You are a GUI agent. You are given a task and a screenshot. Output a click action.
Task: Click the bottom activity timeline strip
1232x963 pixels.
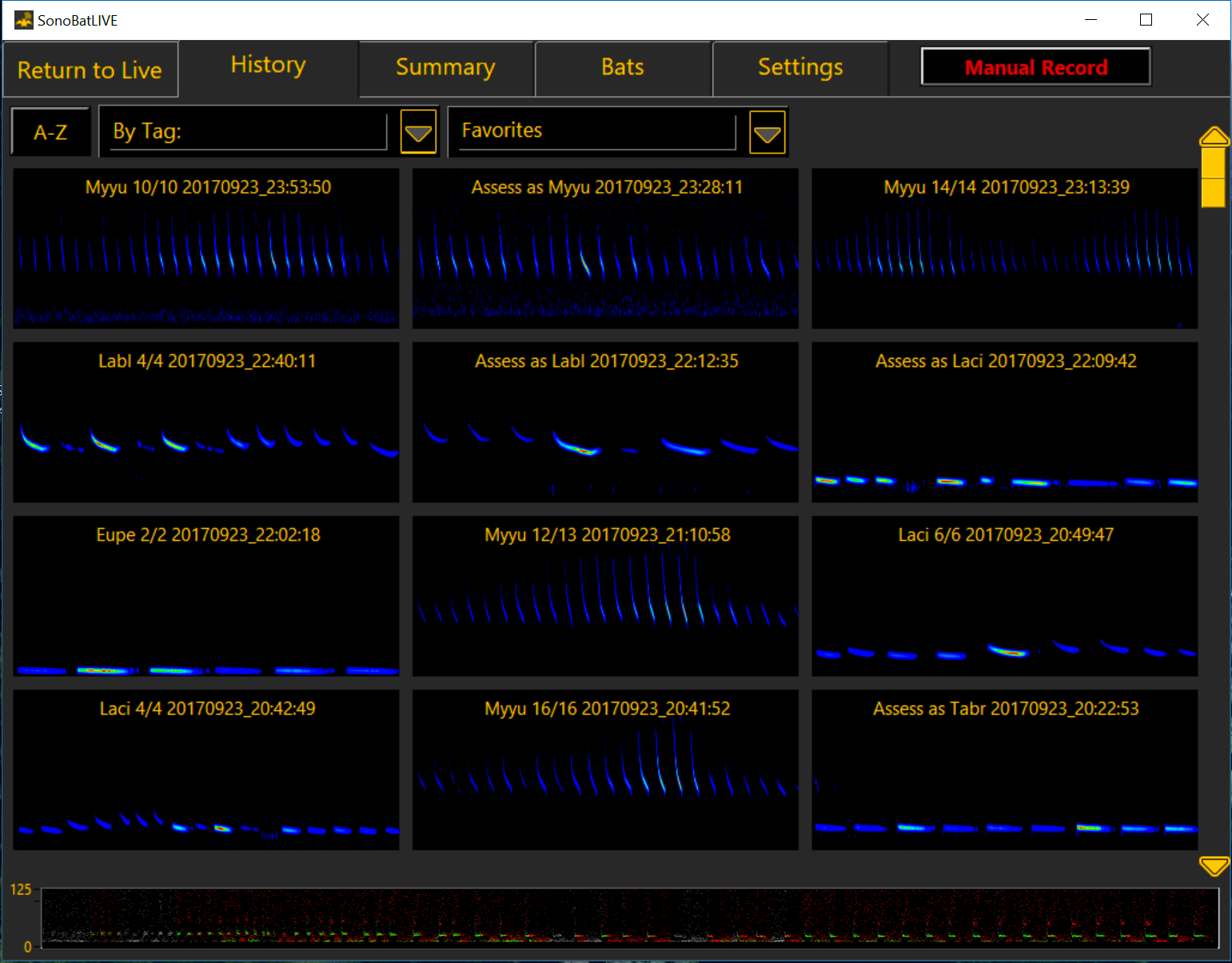pyautogui.click(x=629, y=917)
